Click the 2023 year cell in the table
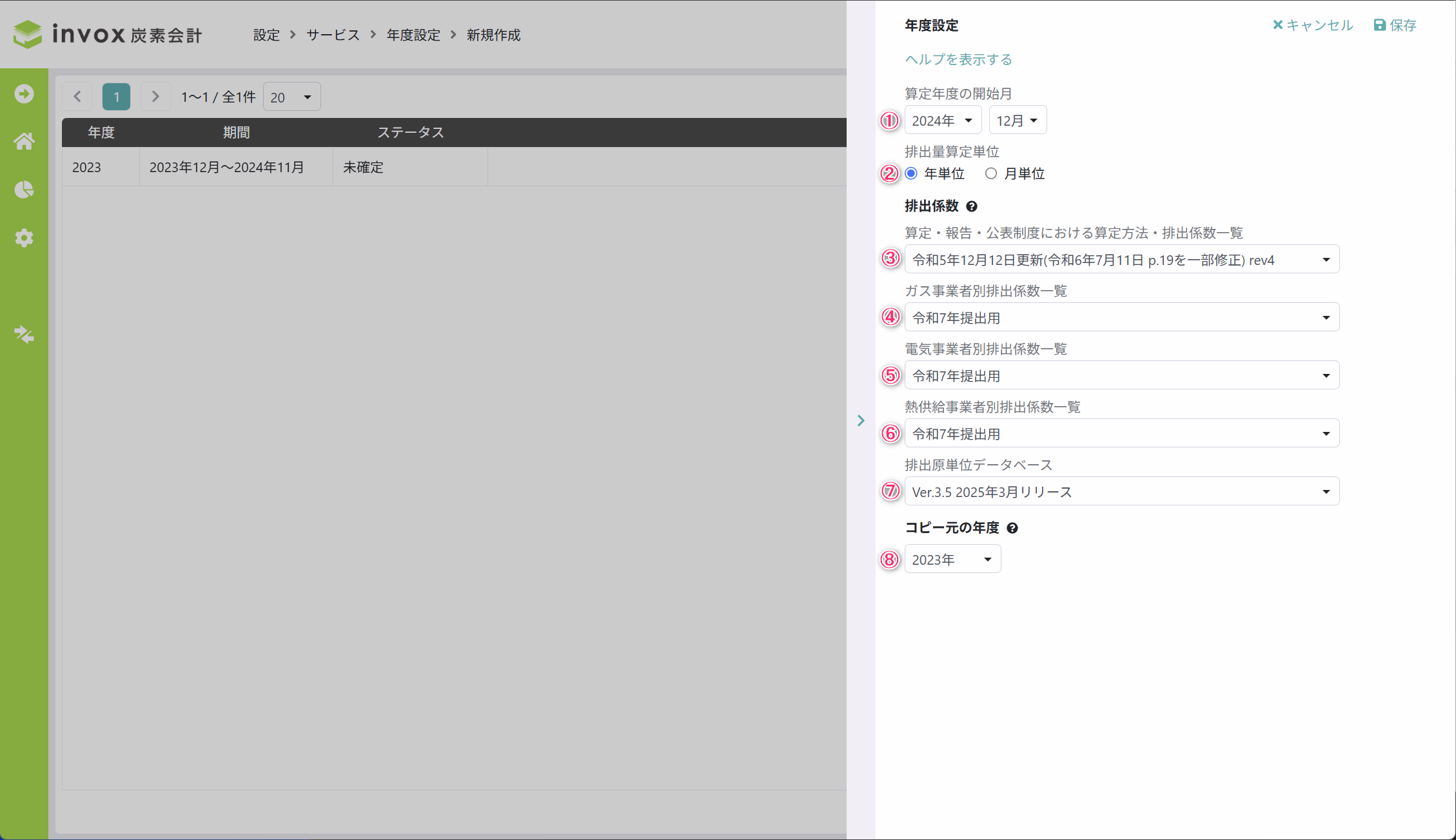 pyautogui.click(x=101, y=167)
